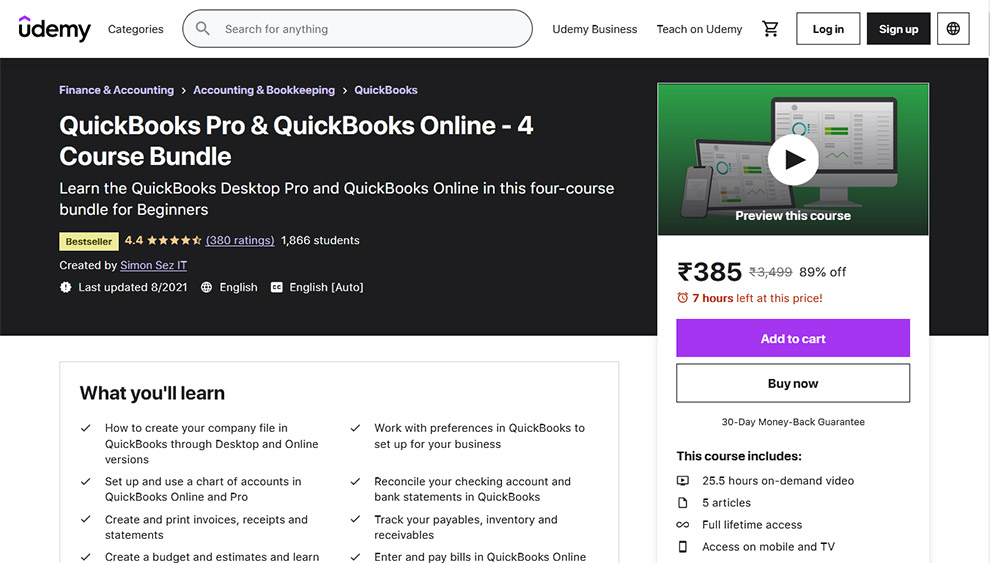Click the '1,866 students' text

tap(320, 240)
